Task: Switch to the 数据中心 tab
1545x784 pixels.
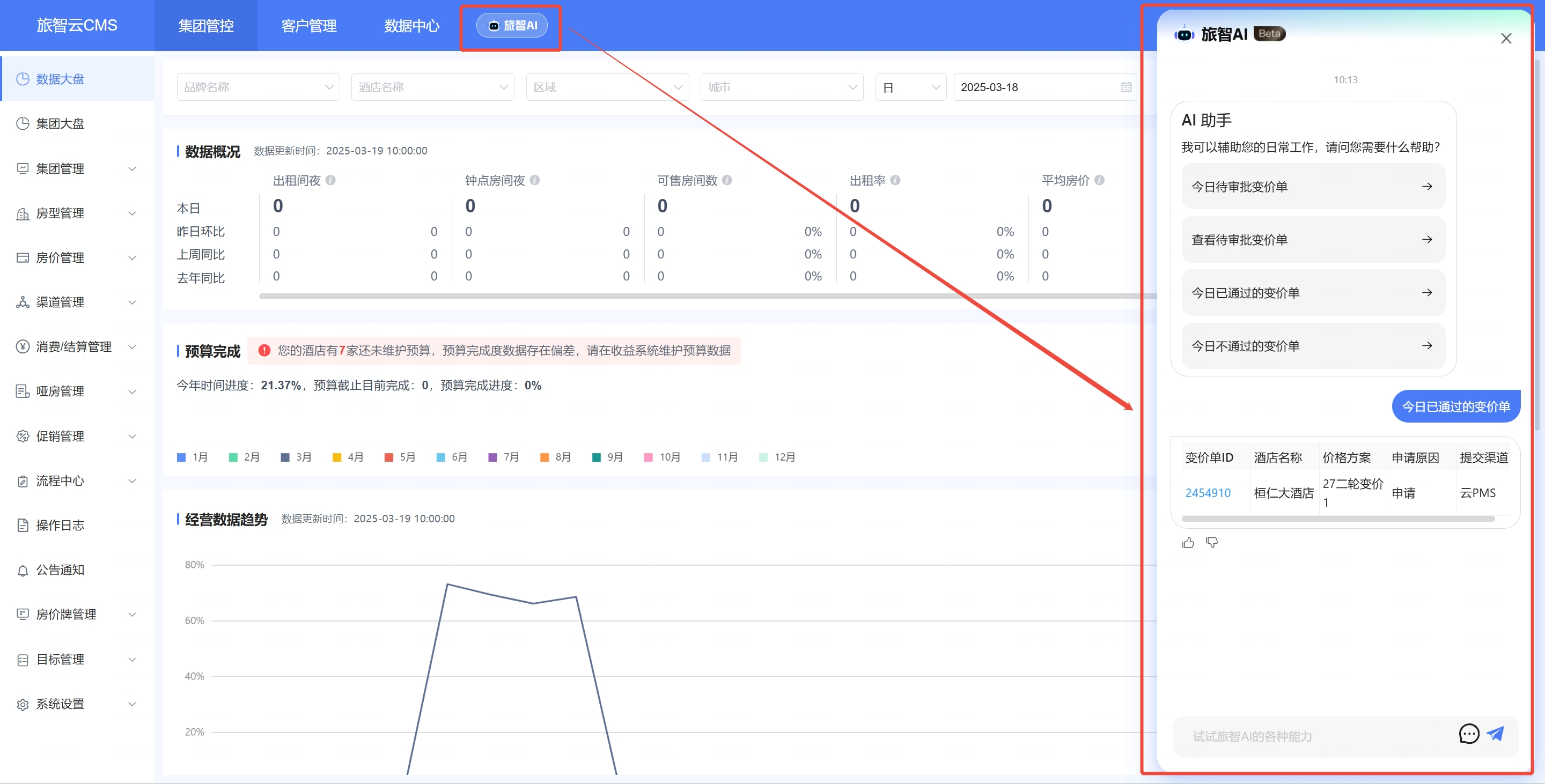Action: (x=411, y=26)
